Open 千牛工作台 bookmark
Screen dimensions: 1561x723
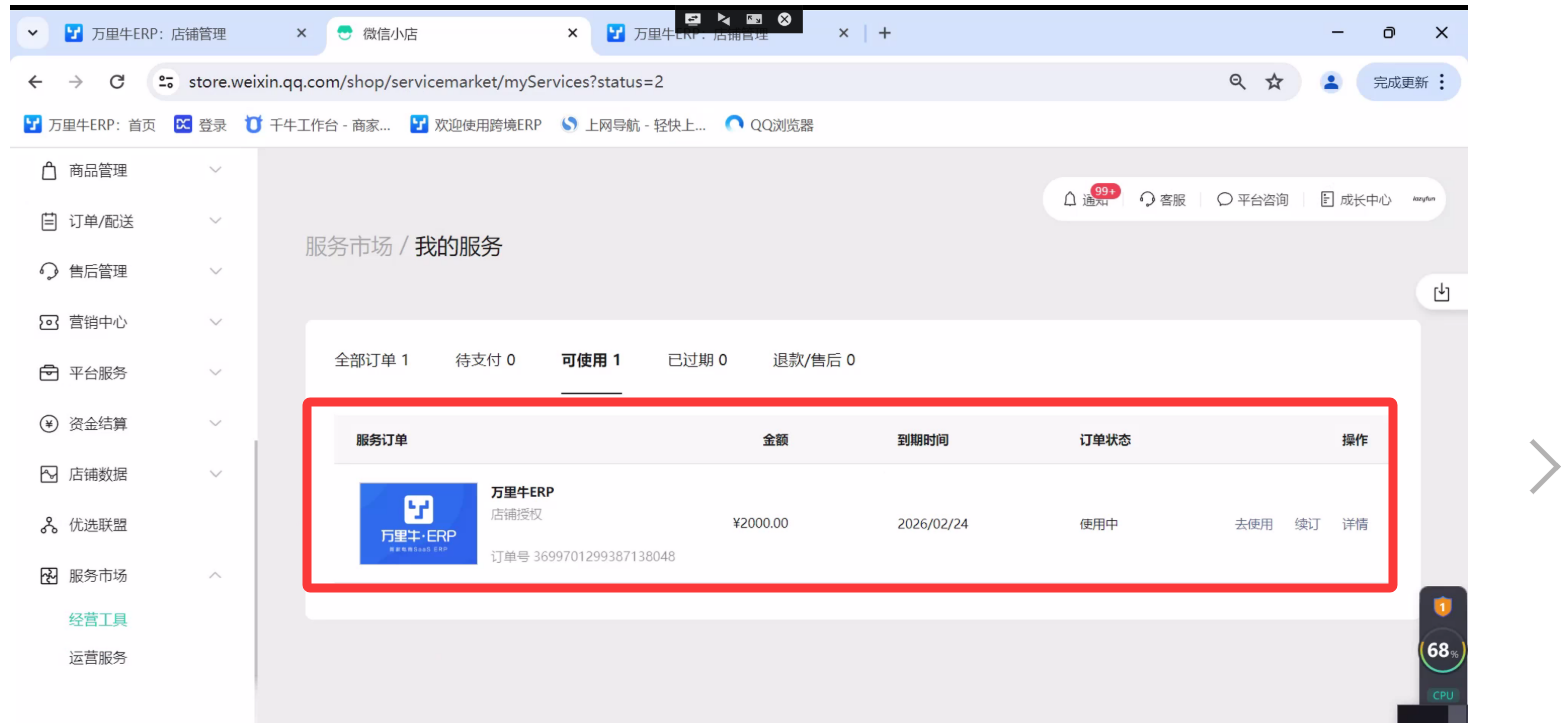317,125
